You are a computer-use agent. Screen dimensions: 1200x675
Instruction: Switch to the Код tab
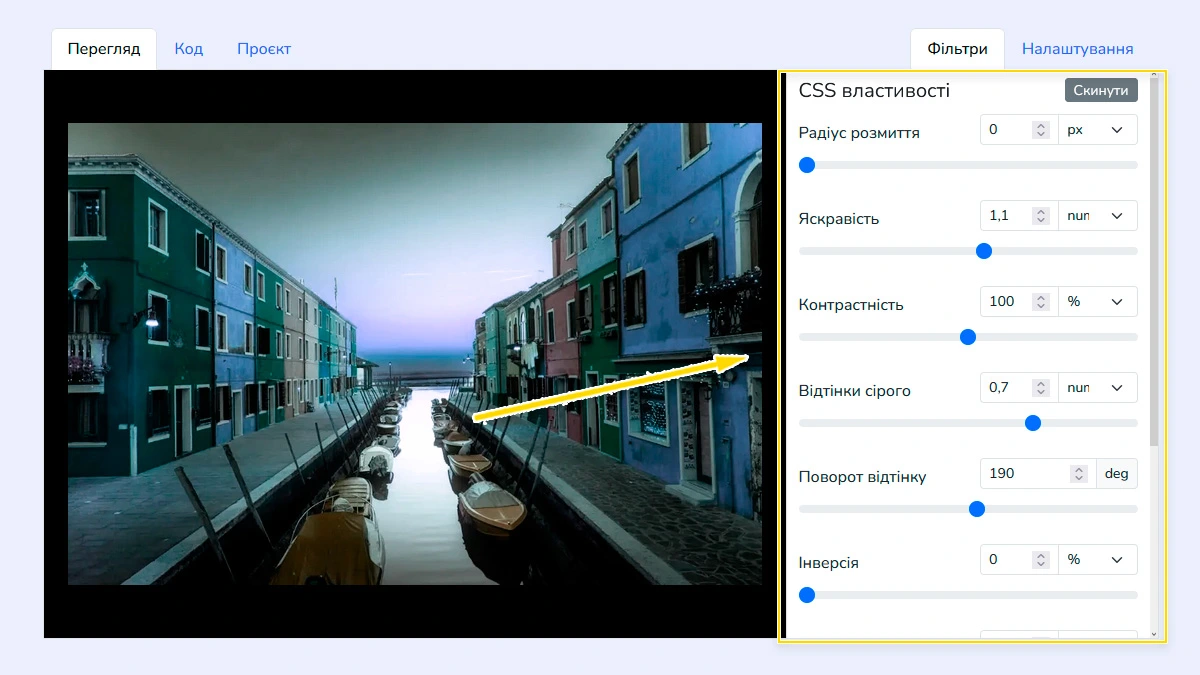[188, 49]
